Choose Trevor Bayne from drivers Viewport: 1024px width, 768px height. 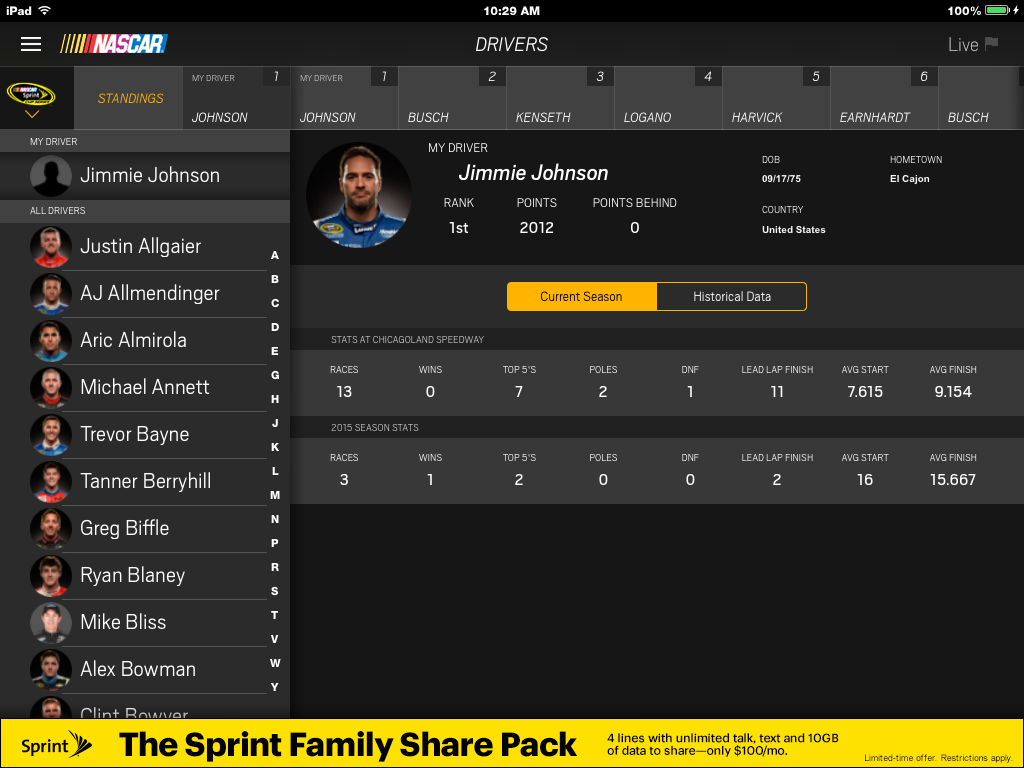tap(145, 434)
